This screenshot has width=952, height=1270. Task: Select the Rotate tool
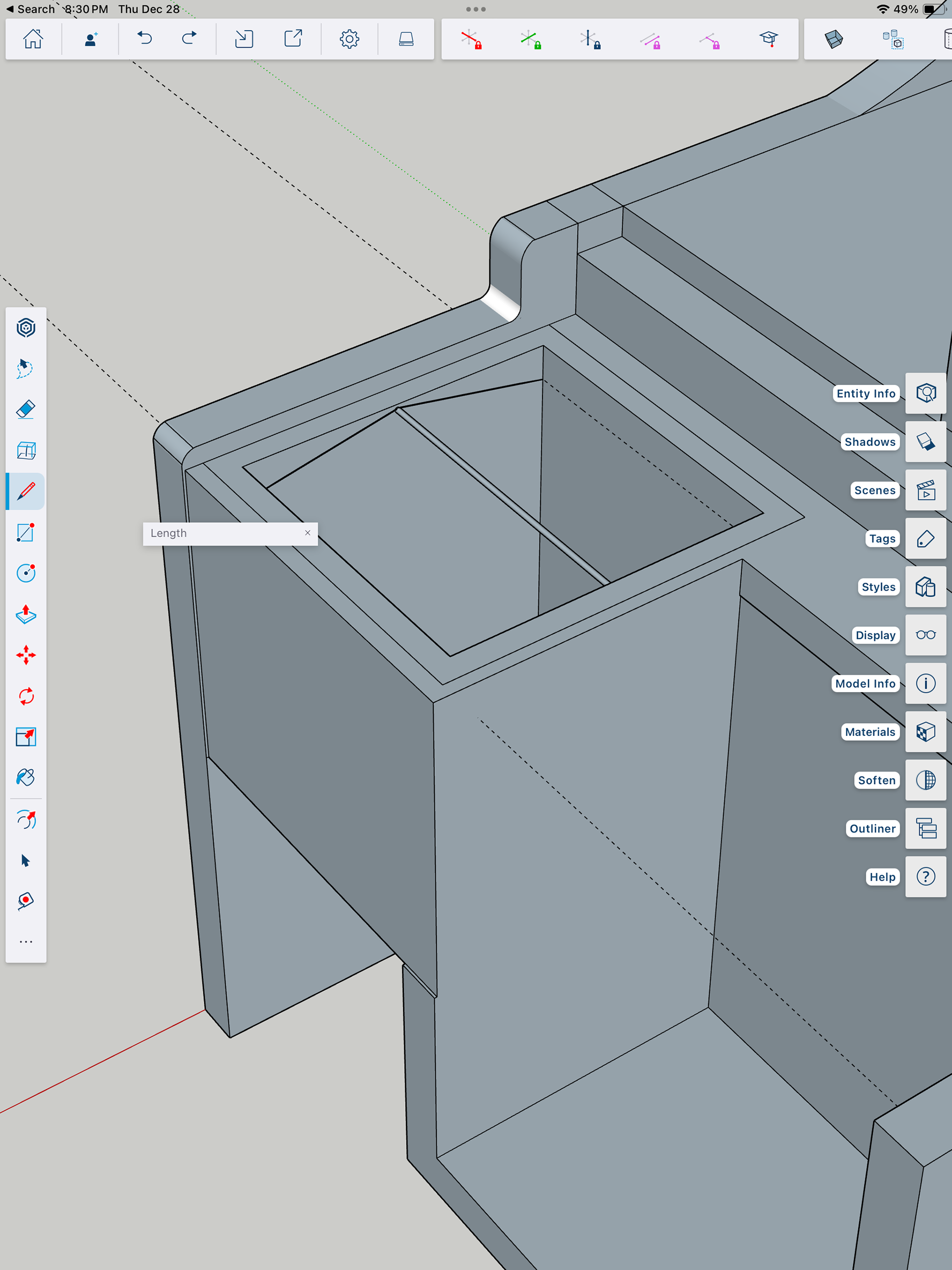pos(26,696)
